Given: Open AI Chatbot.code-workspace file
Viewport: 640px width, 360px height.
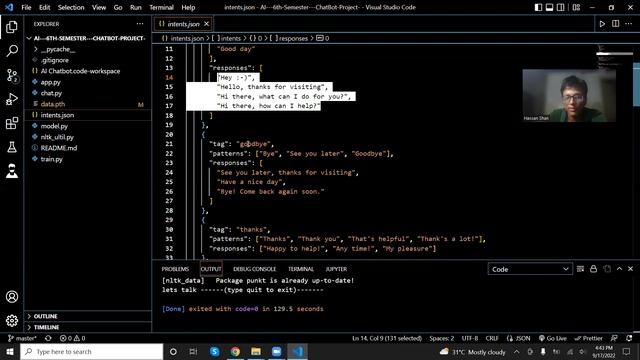Looking at the screenshot, I should (80, 71).
